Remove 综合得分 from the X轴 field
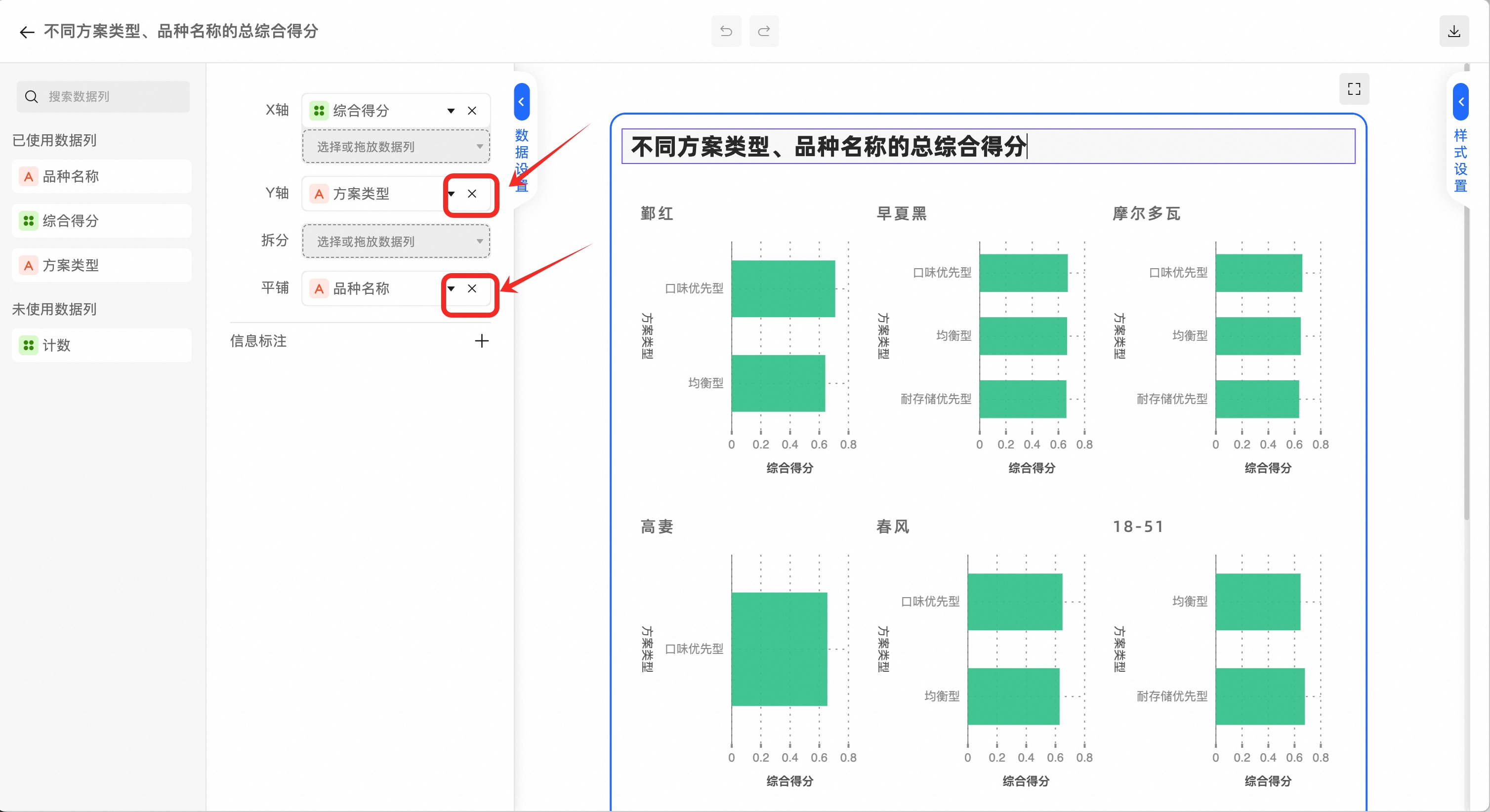Screen dimensions: 1490x812 [472, 111]
